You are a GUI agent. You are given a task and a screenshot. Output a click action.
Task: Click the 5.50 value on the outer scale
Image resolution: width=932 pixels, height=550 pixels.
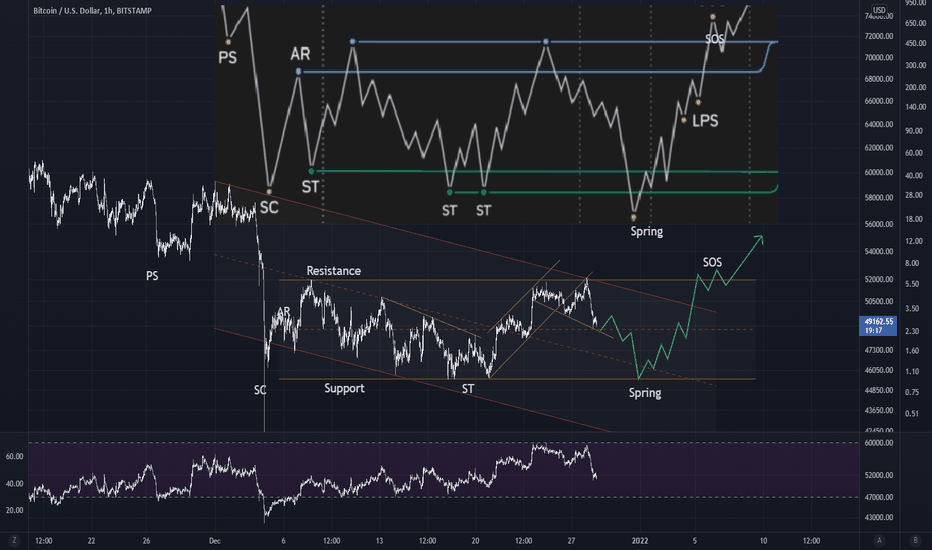(x=912, y=285)
